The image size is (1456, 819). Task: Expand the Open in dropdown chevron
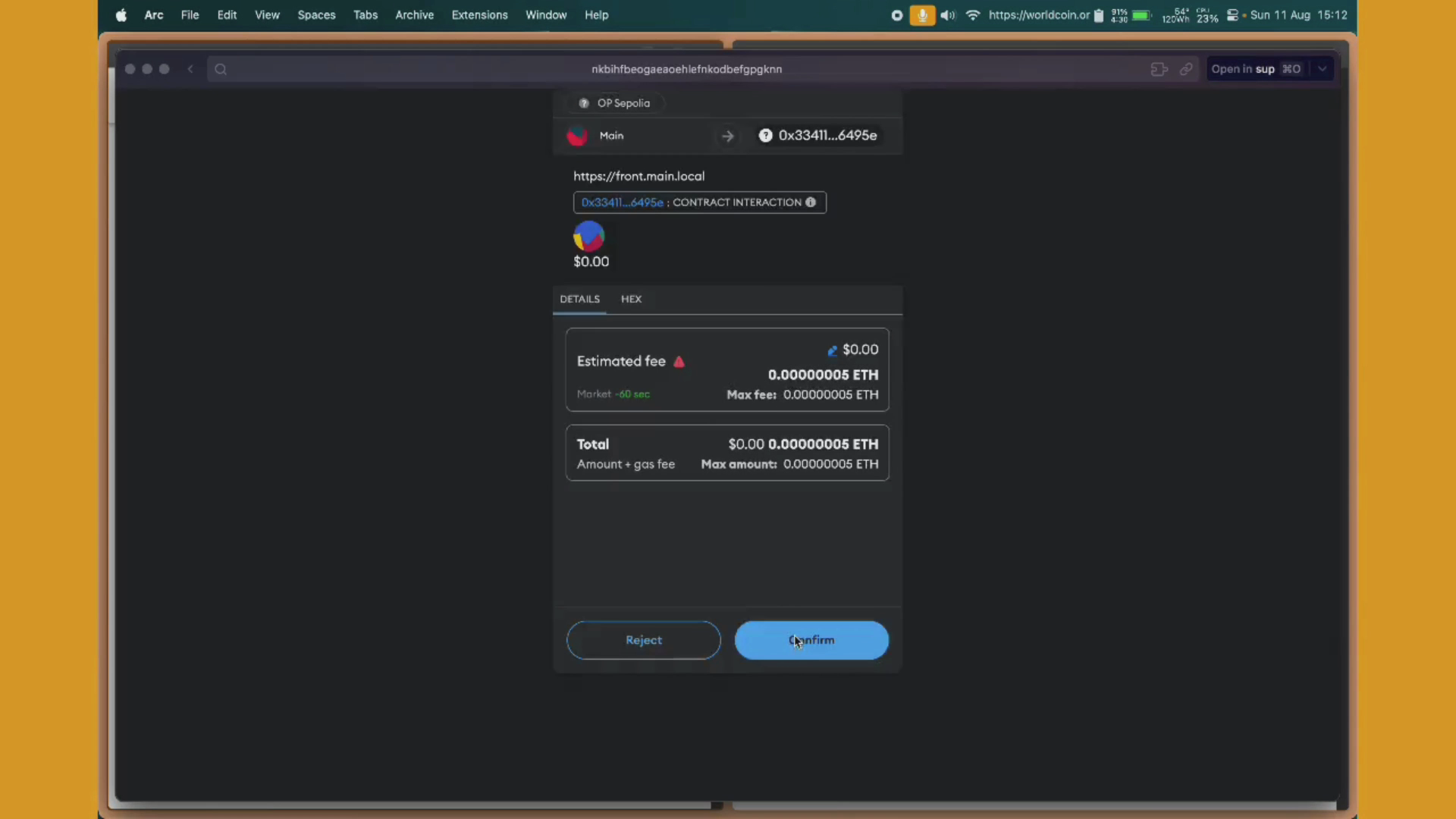click(x=1323, y=69)
